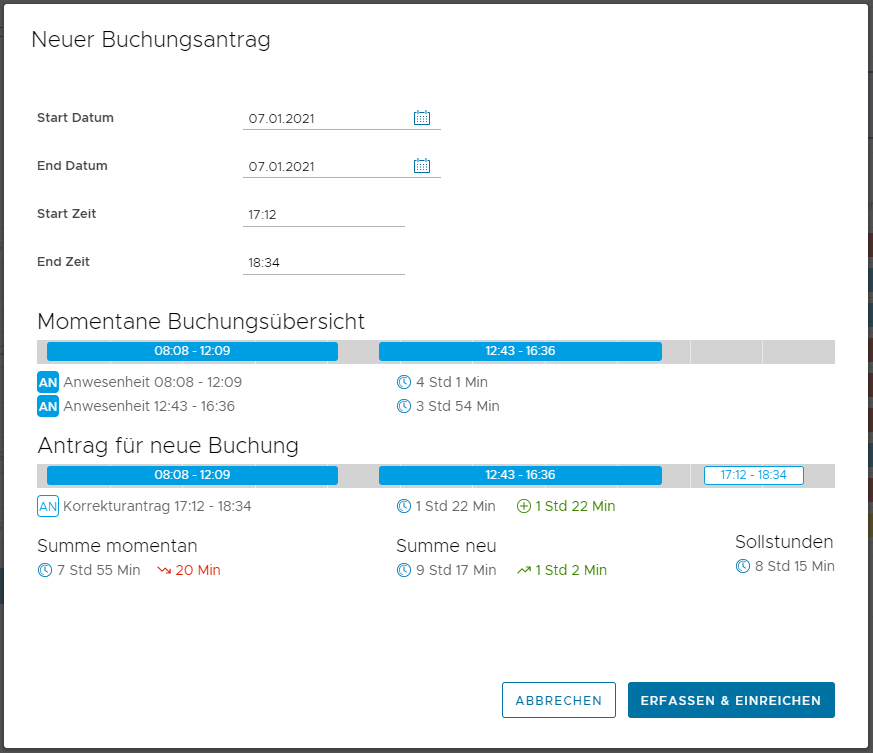
Task: Click outlined AN badge beside Korrekturantrag
Action: 48,506
